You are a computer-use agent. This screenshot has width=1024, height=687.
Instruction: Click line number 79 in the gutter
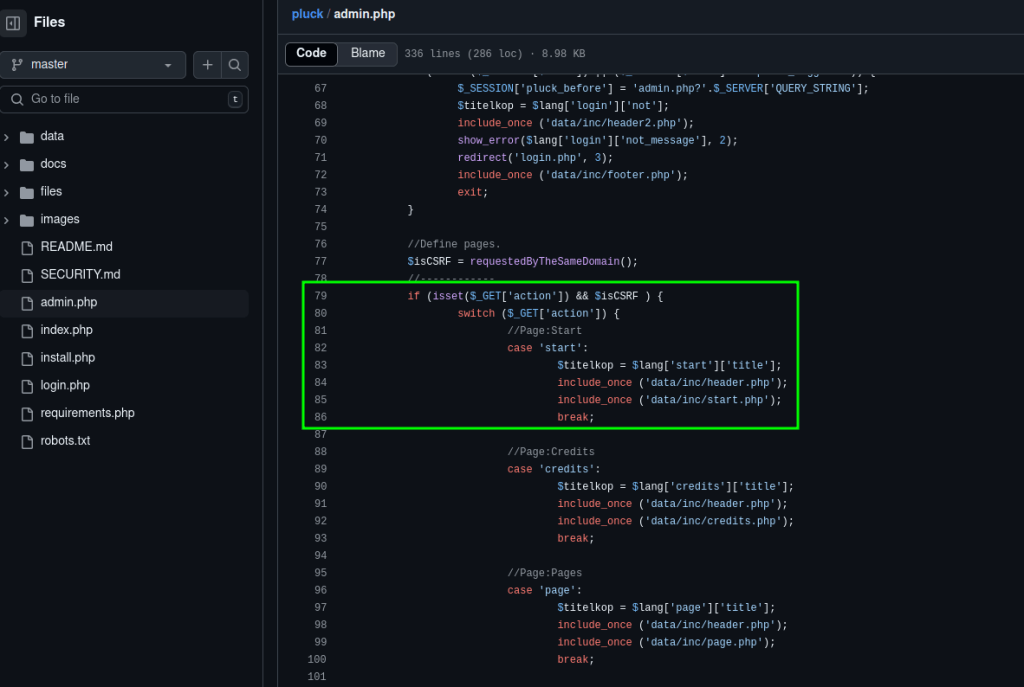(x=320, y=296)
